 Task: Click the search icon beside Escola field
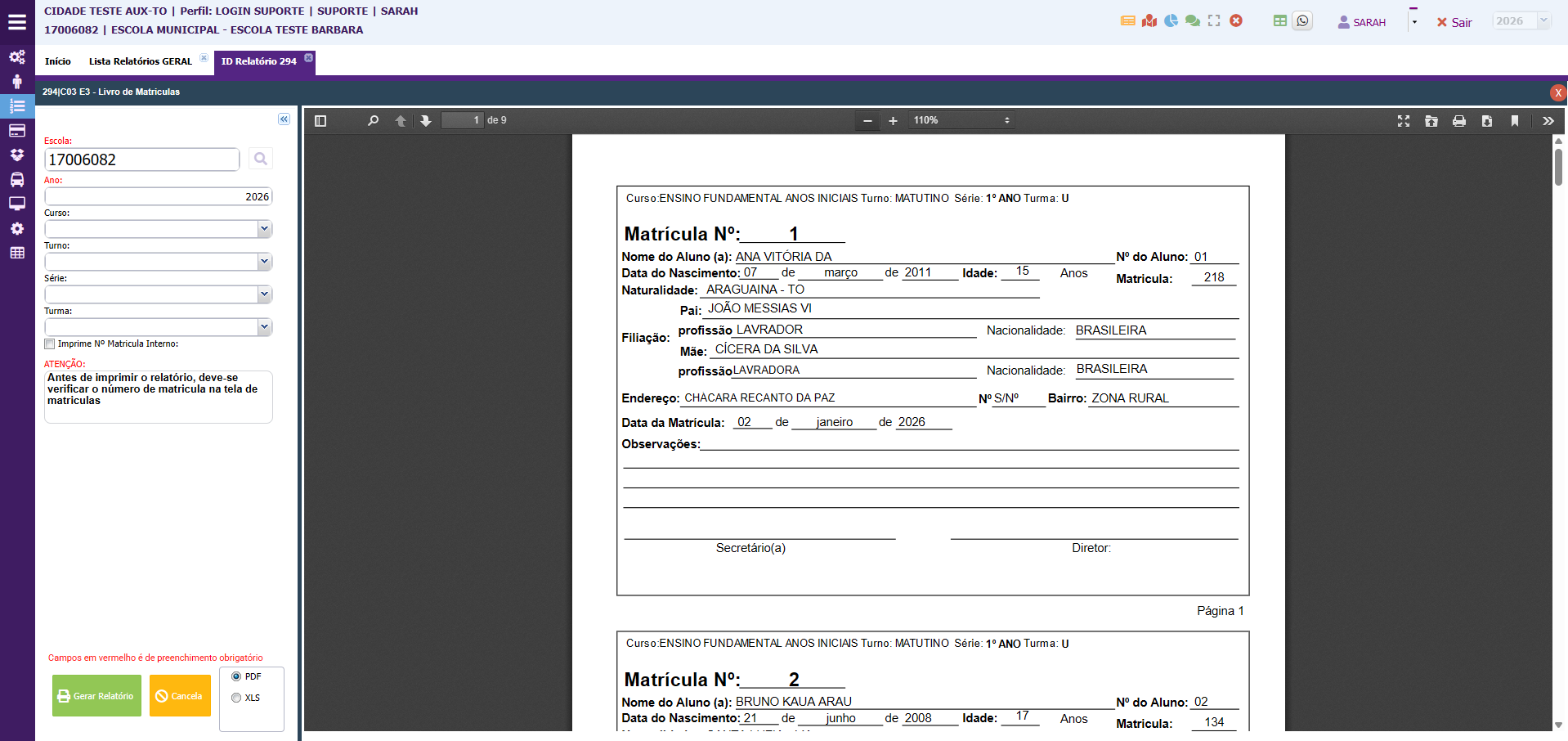coord(260,159)
